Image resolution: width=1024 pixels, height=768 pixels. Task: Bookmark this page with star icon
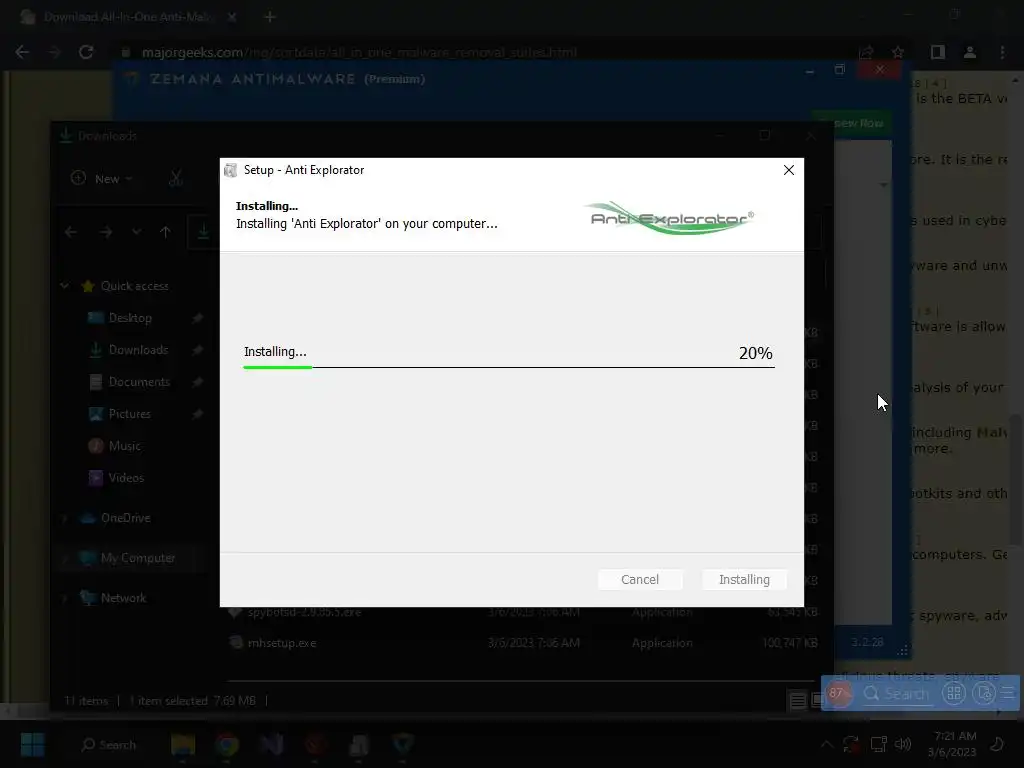coord(897,52)
